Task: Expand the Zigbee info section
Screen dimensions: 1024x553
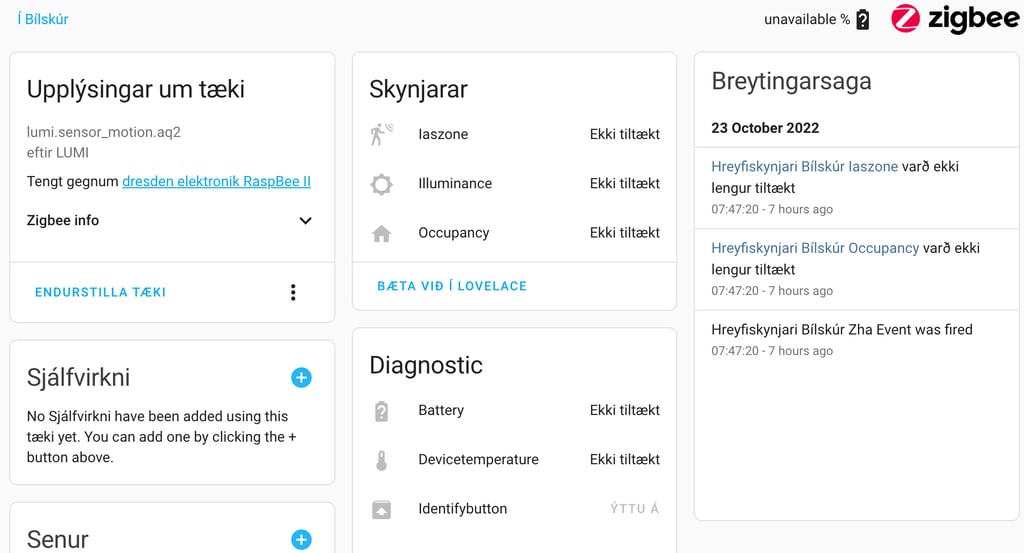Action: [170, 221]
